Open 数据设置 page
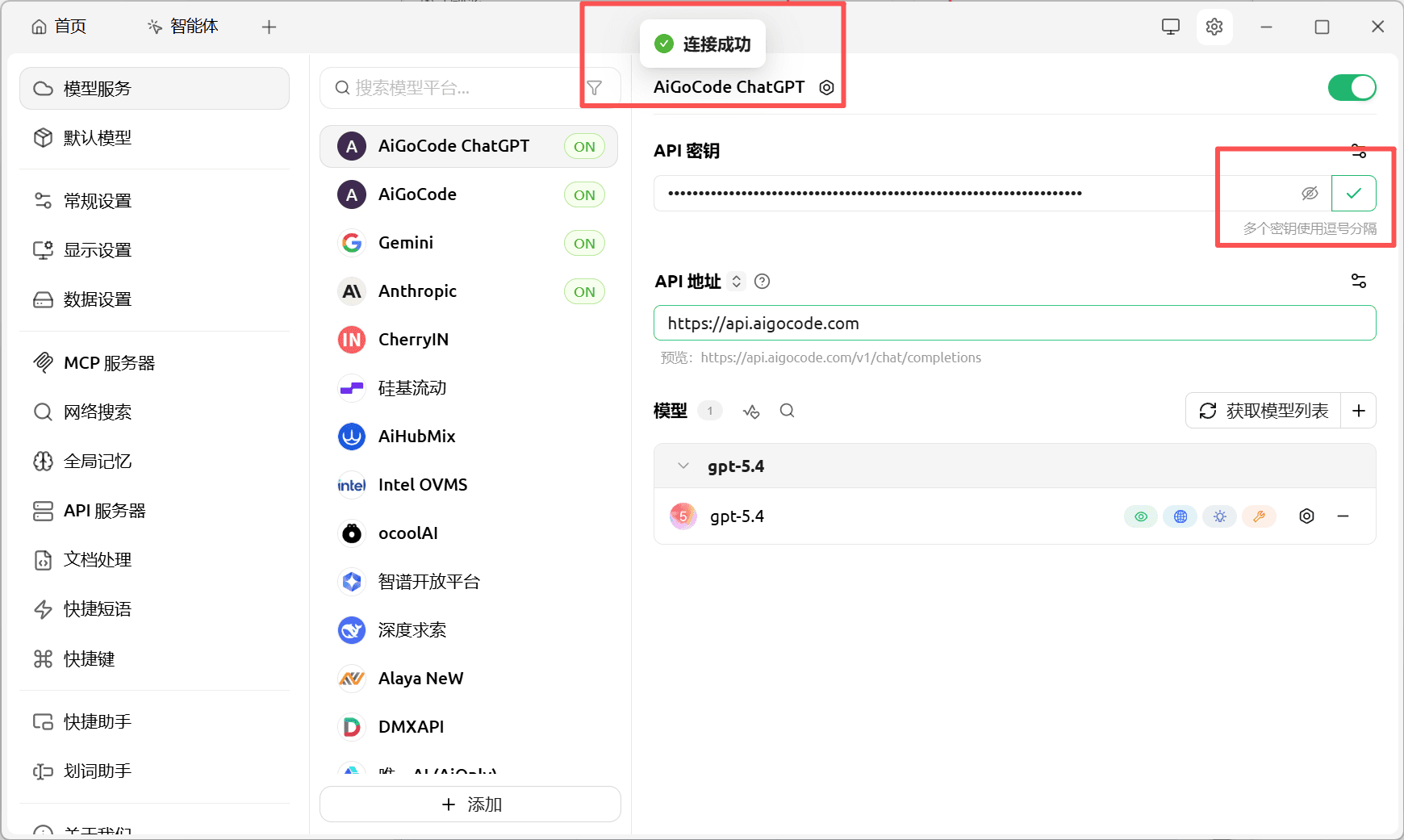 pos(155,299)
